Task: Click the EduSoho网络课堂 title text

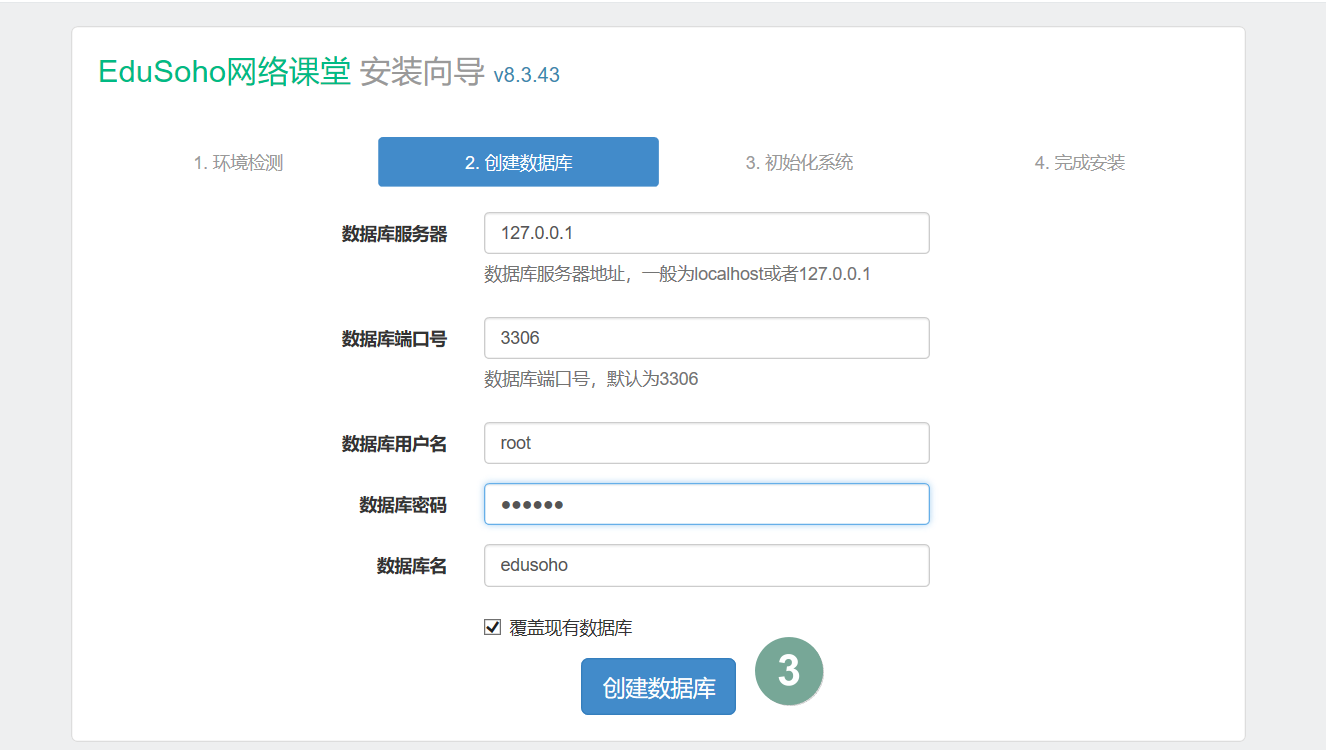Action: coord(225,72)
